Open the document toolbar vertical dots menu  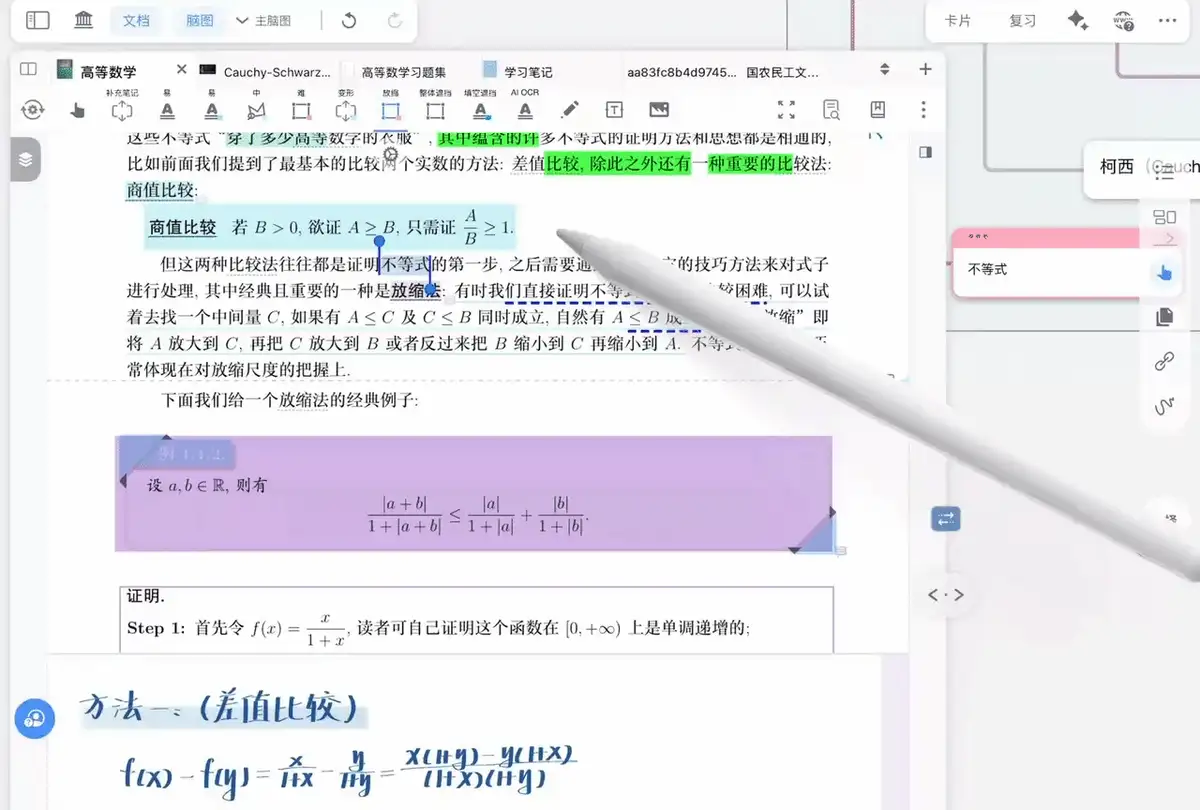(x=924, y=110)
